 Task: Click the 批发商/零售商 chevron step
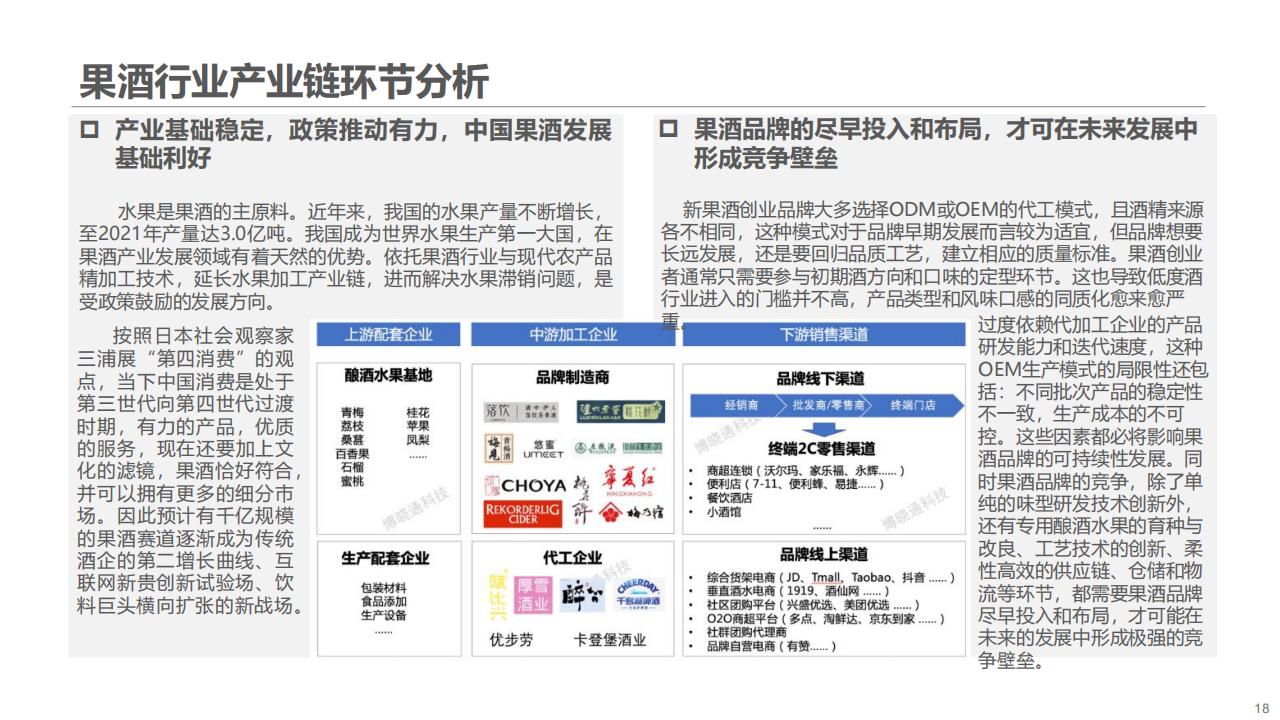click(824, 405)
